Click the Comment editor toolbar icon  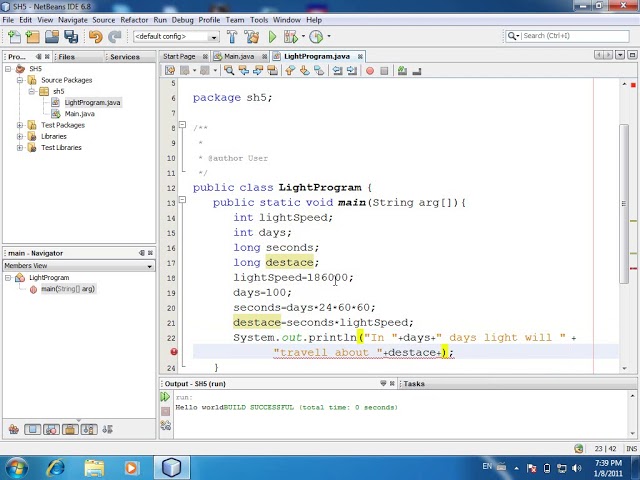click(402, 71)
